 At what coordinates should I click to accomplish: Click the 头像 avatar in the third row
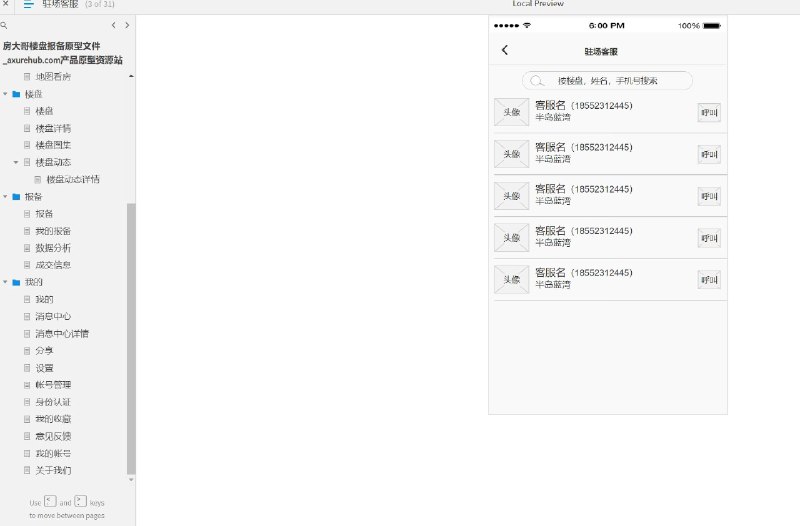[512, 196]
